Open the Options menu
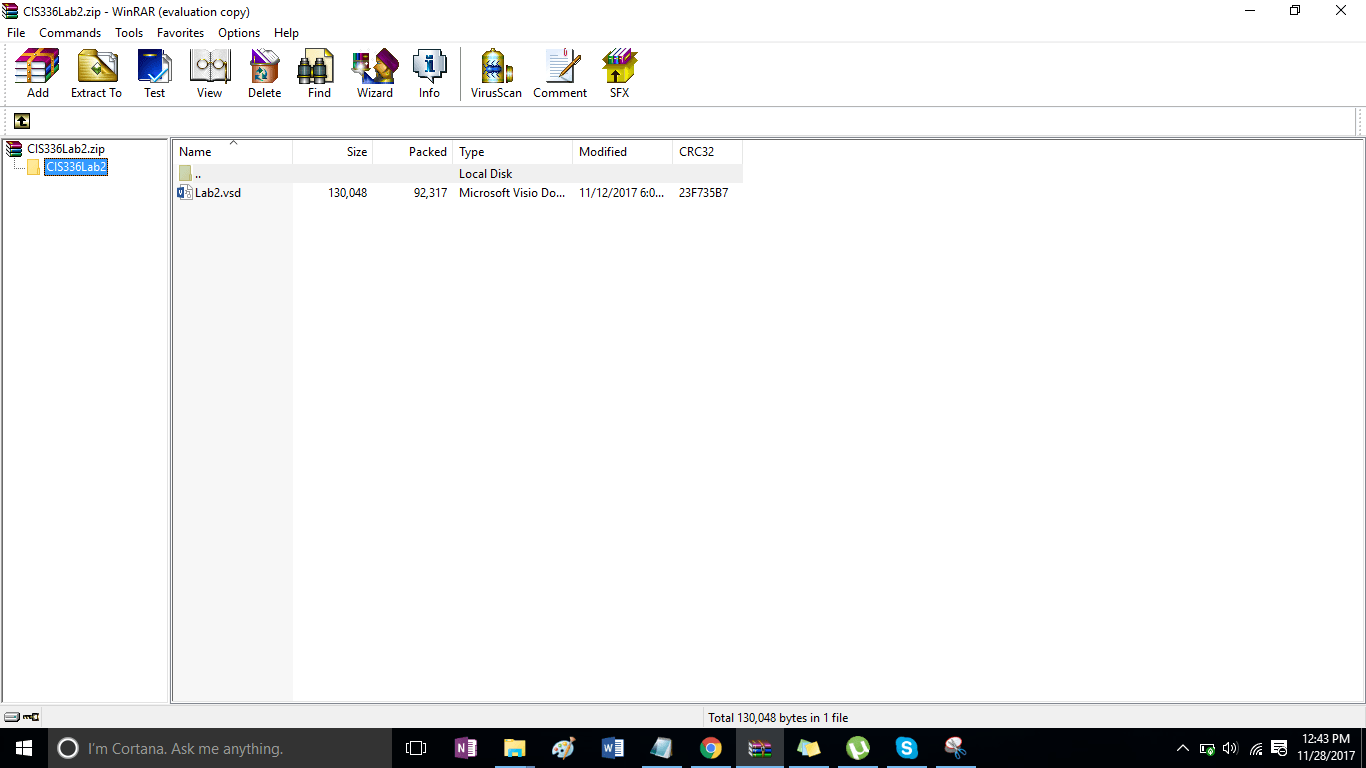Viewport: 1366px width, 768px height. [239, 33]
